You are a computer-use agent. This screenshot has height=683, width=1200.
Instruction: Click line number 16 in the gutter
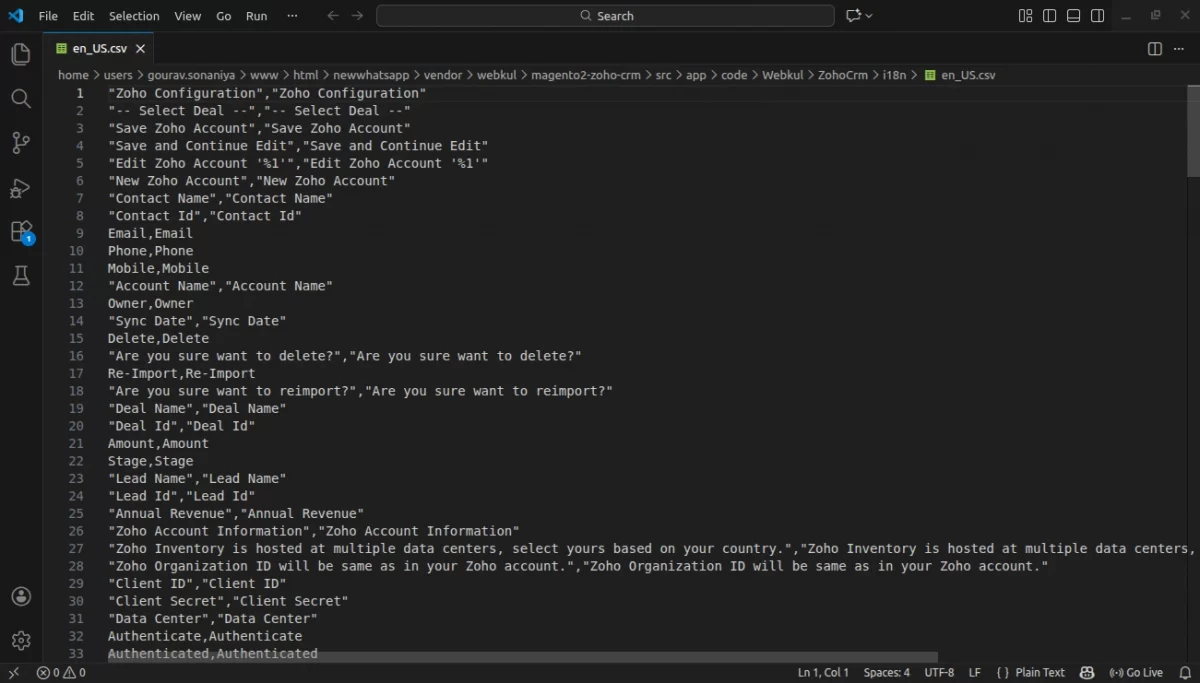77,356
